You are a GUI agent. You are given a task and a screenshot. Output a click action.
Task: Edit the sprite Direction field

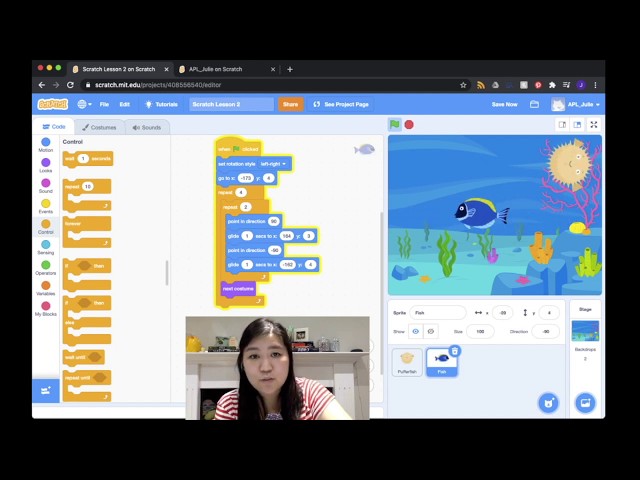546,331
